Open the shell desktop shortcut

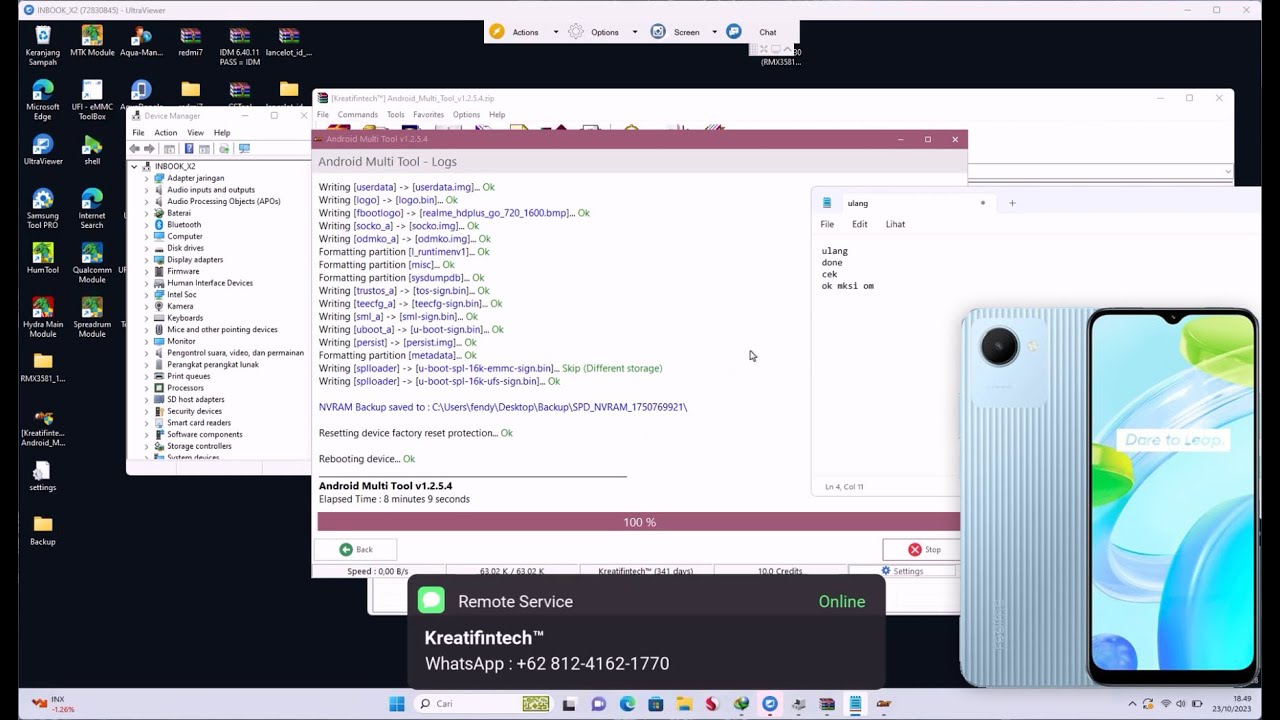coord(92,150)
